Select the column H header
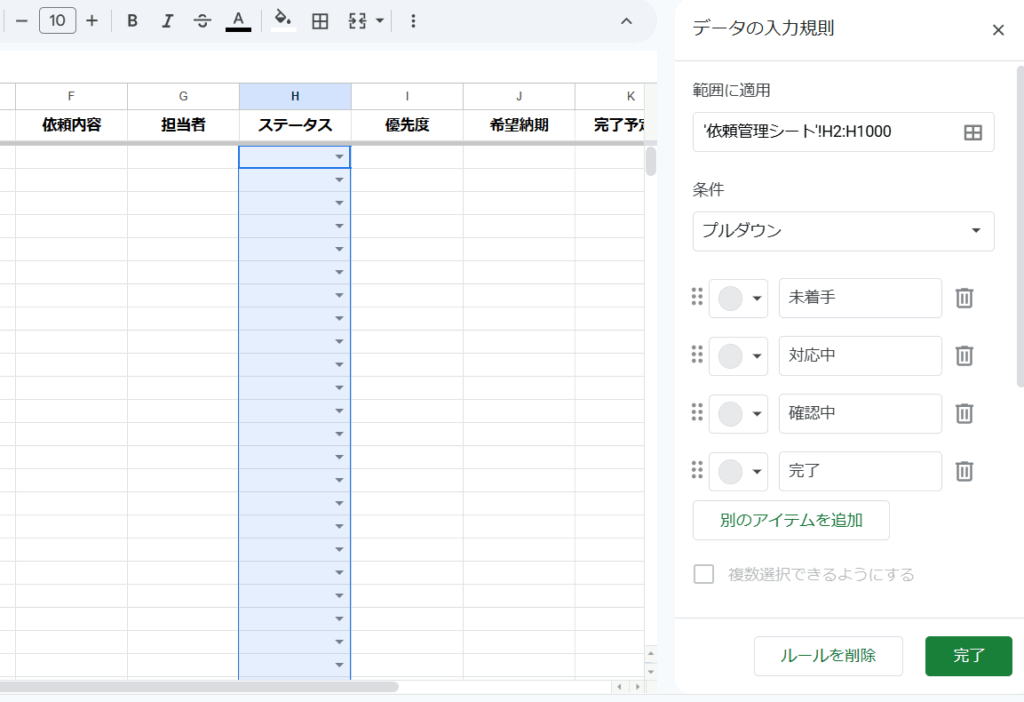1024x702 pixels. coord(295,96)
